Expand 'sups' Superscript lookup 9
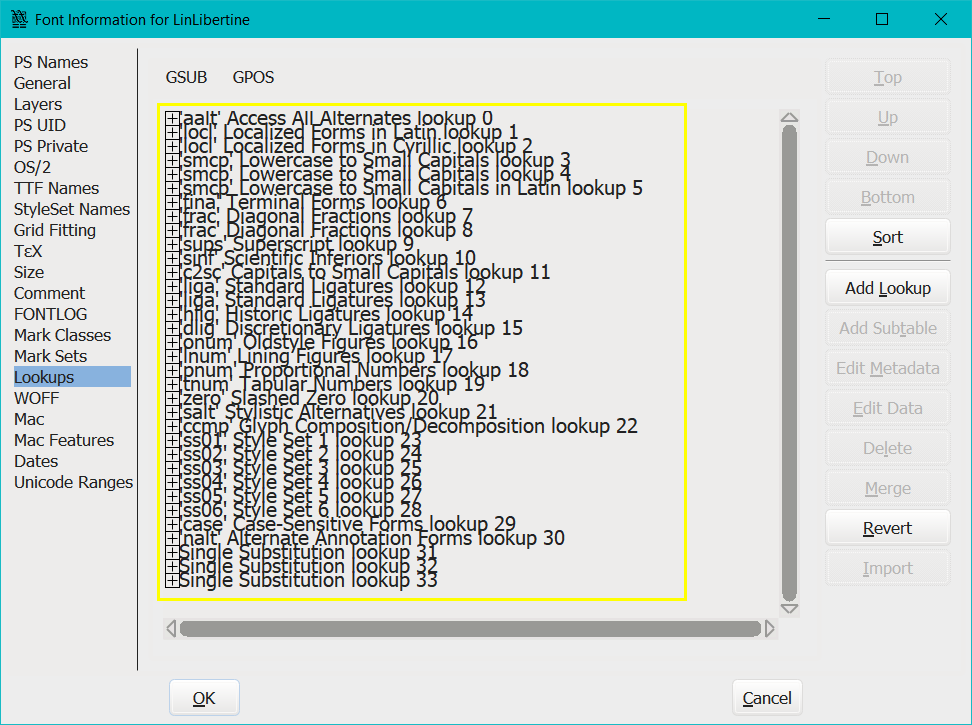 [x=172, y=244]
